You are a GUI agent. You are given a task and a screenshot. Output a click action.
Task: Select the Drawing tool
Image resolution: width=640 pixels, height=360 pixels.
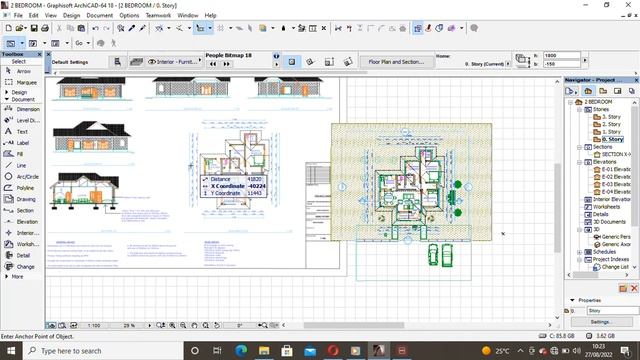pyautogui.click(x=20, y=199)
